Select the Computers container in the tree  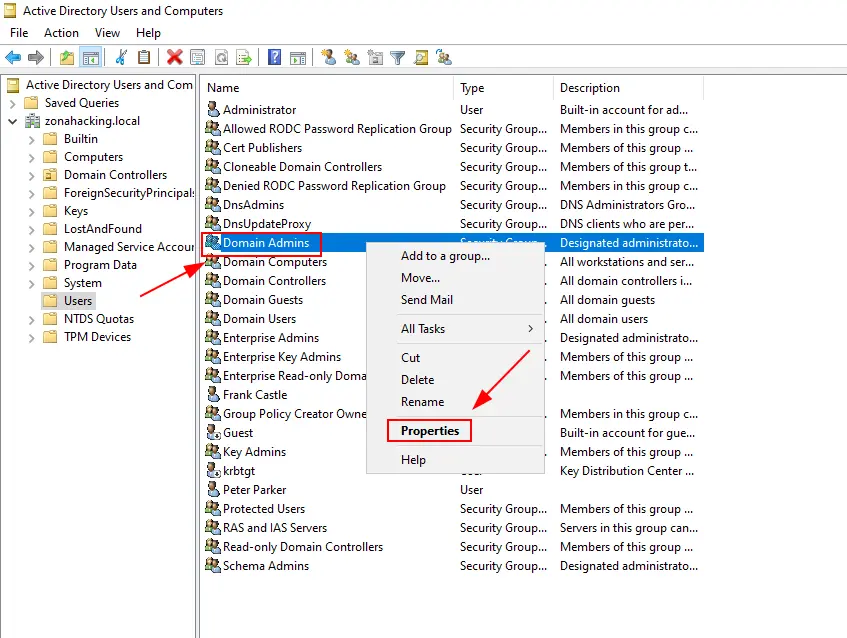(92, 156)
